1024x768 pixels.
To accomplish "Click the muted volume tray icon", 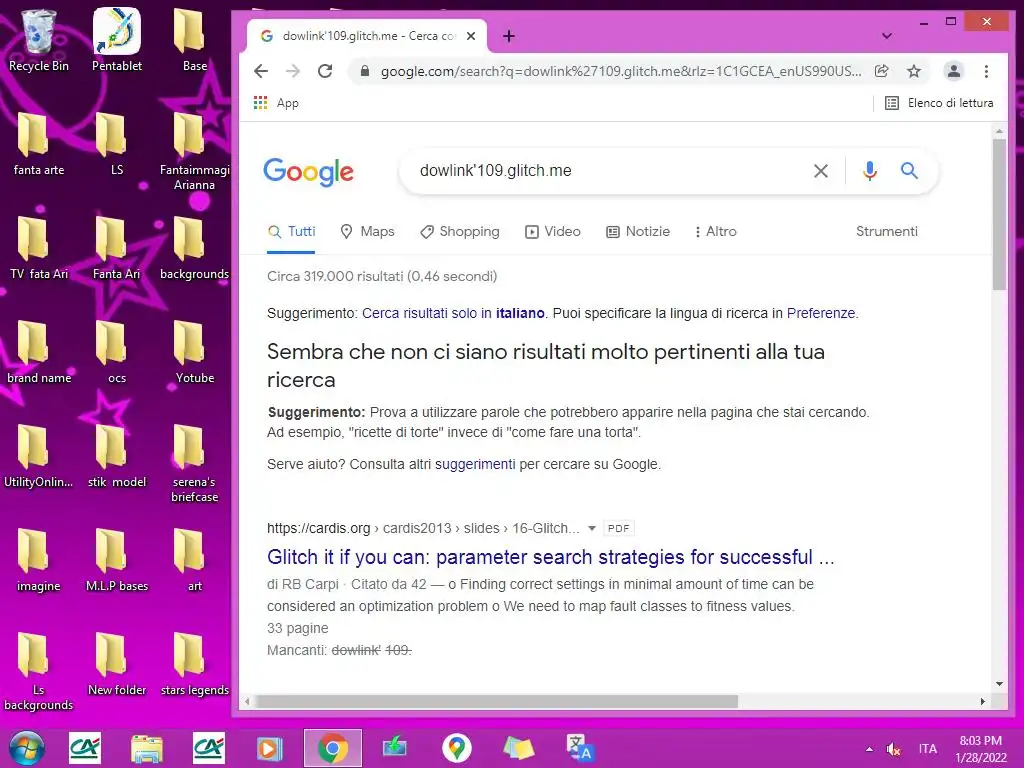I will pos(893,749).
